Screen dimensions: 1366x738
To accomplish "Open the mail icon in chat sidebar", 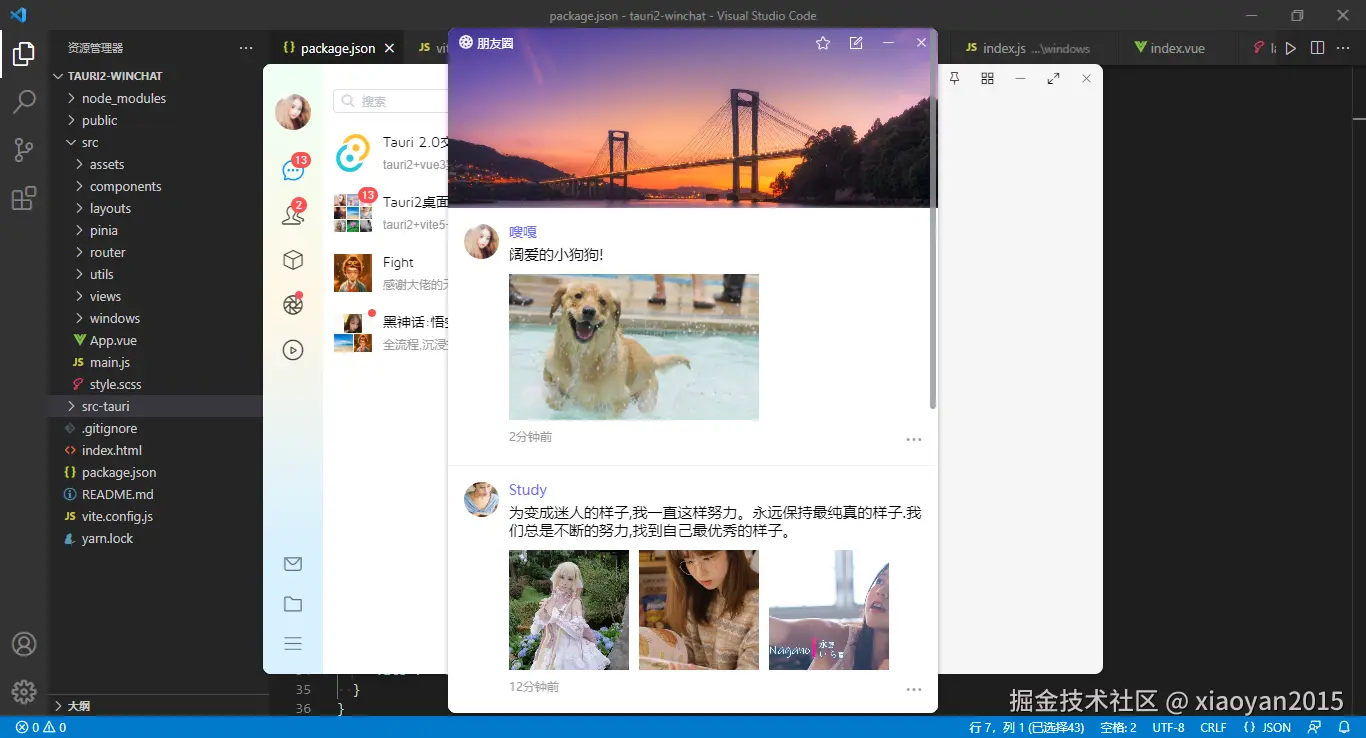I will pos(292,563).
